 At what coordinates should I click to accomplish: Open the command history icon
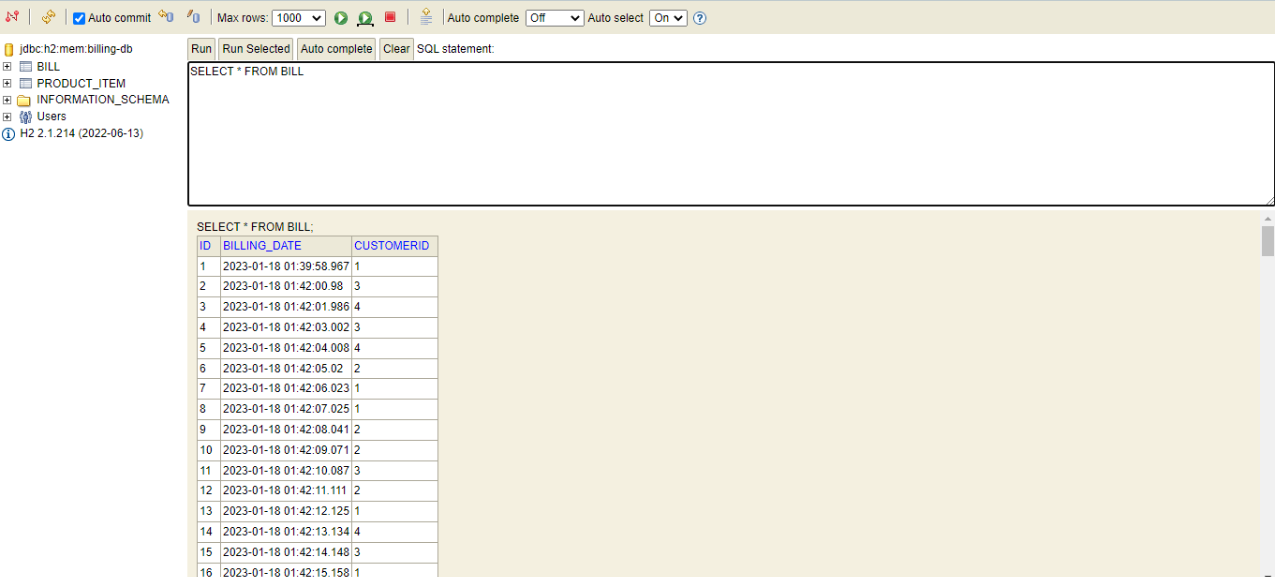tap(426, 17)
